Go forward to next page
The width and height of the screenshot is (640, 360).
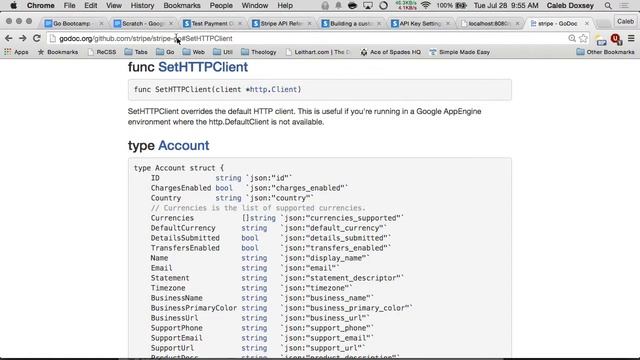[x=23, y=38]
